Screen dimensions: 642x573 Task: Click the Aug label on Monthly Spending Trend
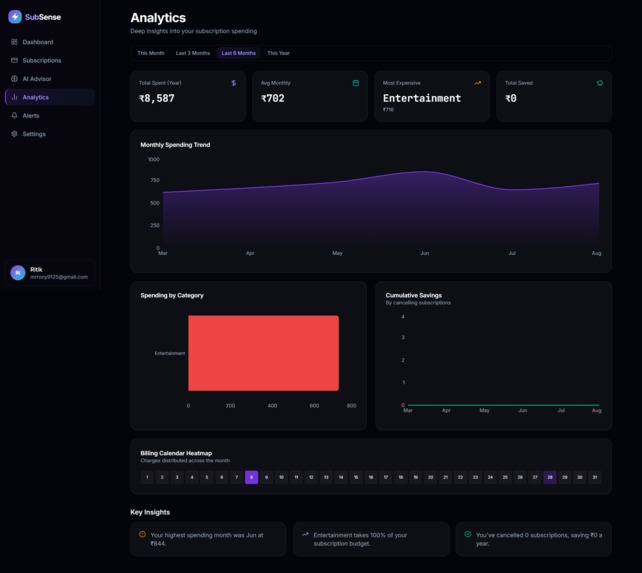596,253
